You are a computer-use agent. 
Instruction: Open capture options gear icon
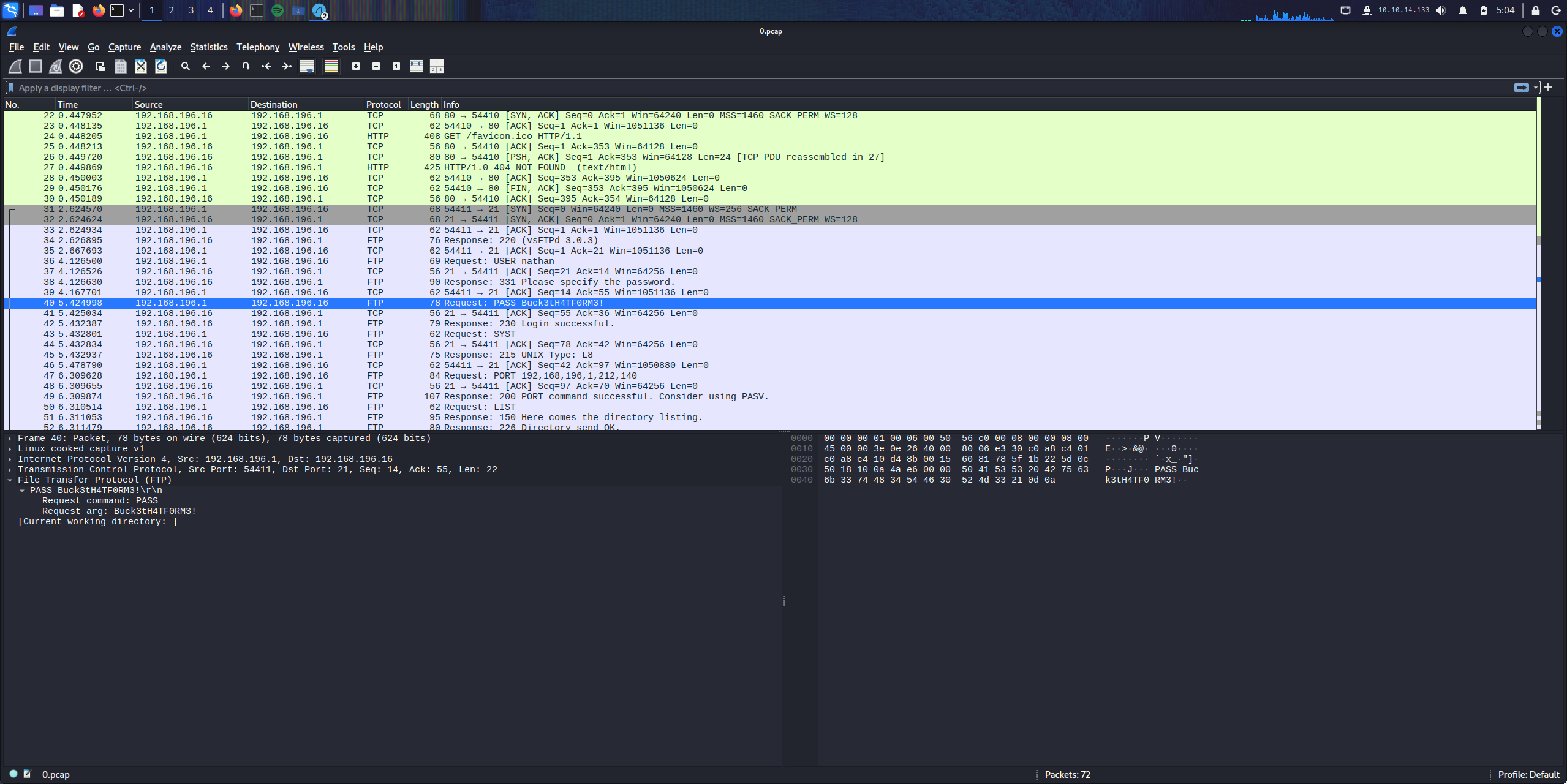tap(76, 66)
